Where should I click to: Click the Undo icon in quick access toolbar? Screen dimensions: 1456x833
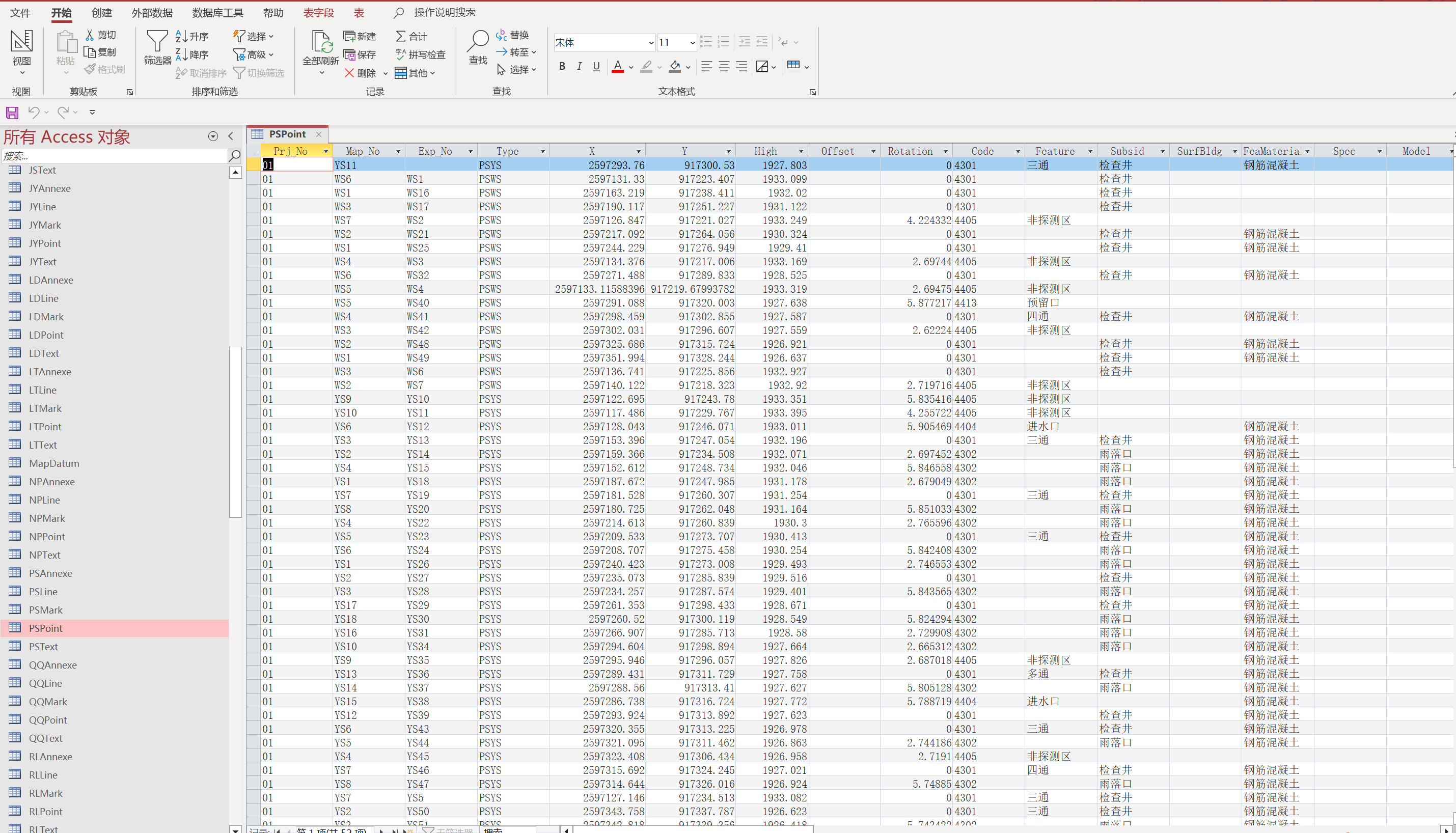point(34,113)
